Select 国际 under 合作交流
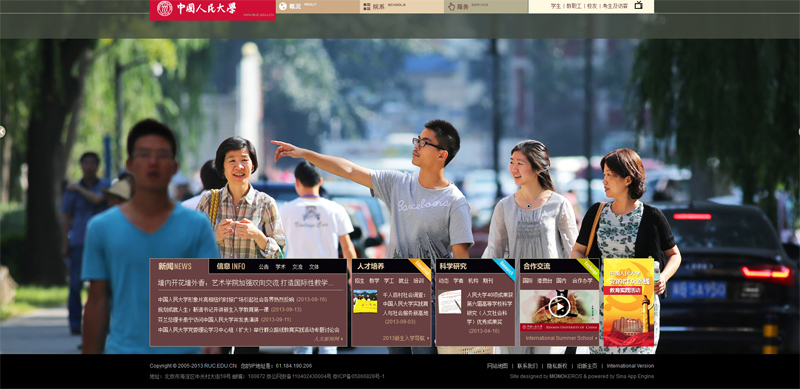The image size is (800, 389). point(528,280)
